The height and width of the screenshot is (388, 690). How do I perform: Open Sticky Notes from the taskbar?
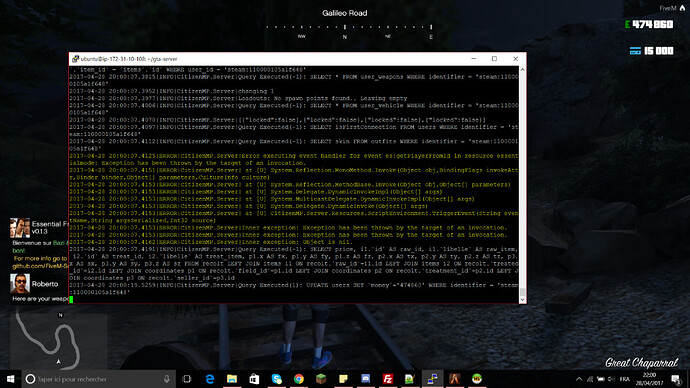pyautogui.click(x=343, y=379)
